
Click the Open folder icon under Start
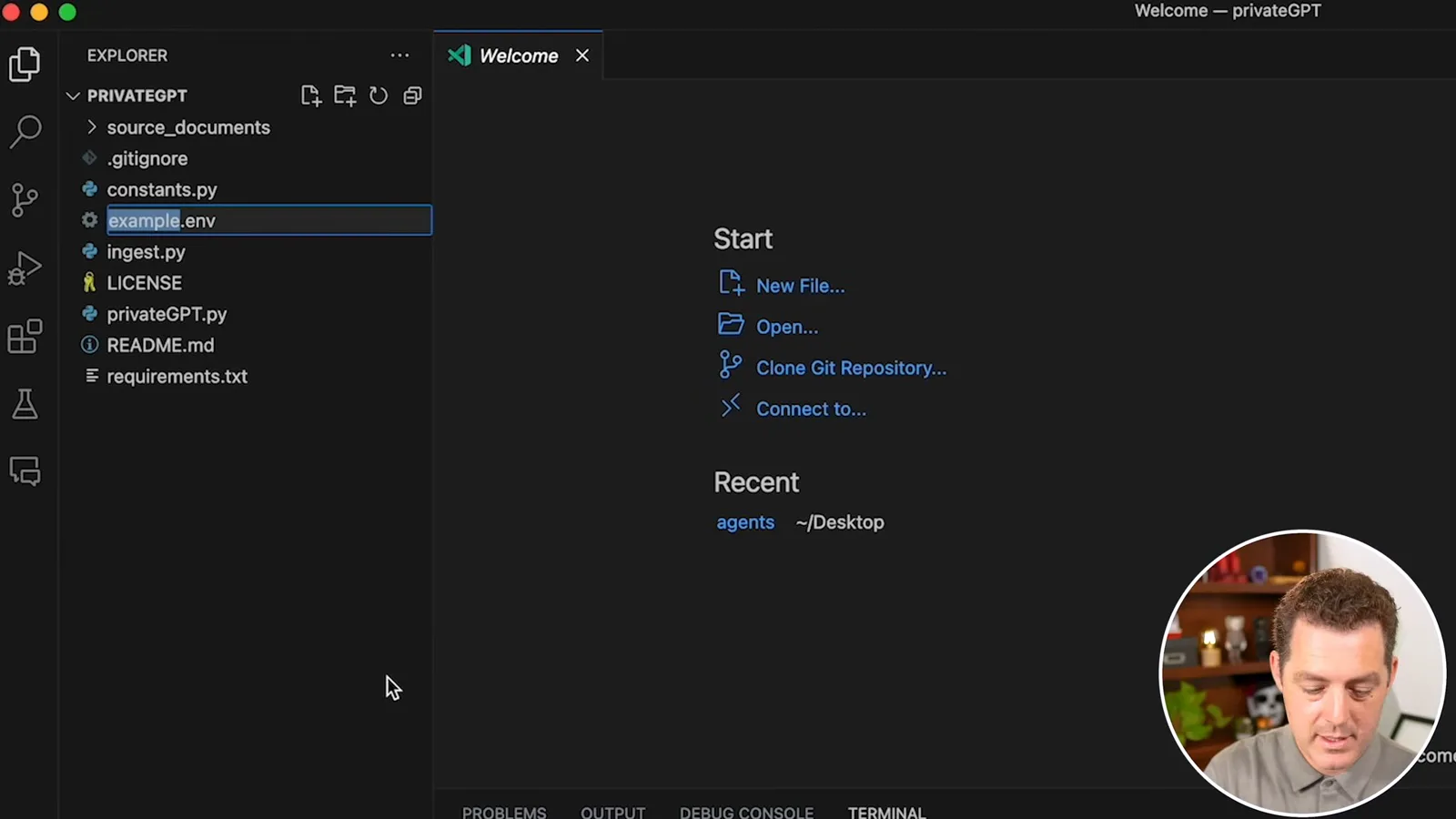click(x=731, y=324)
